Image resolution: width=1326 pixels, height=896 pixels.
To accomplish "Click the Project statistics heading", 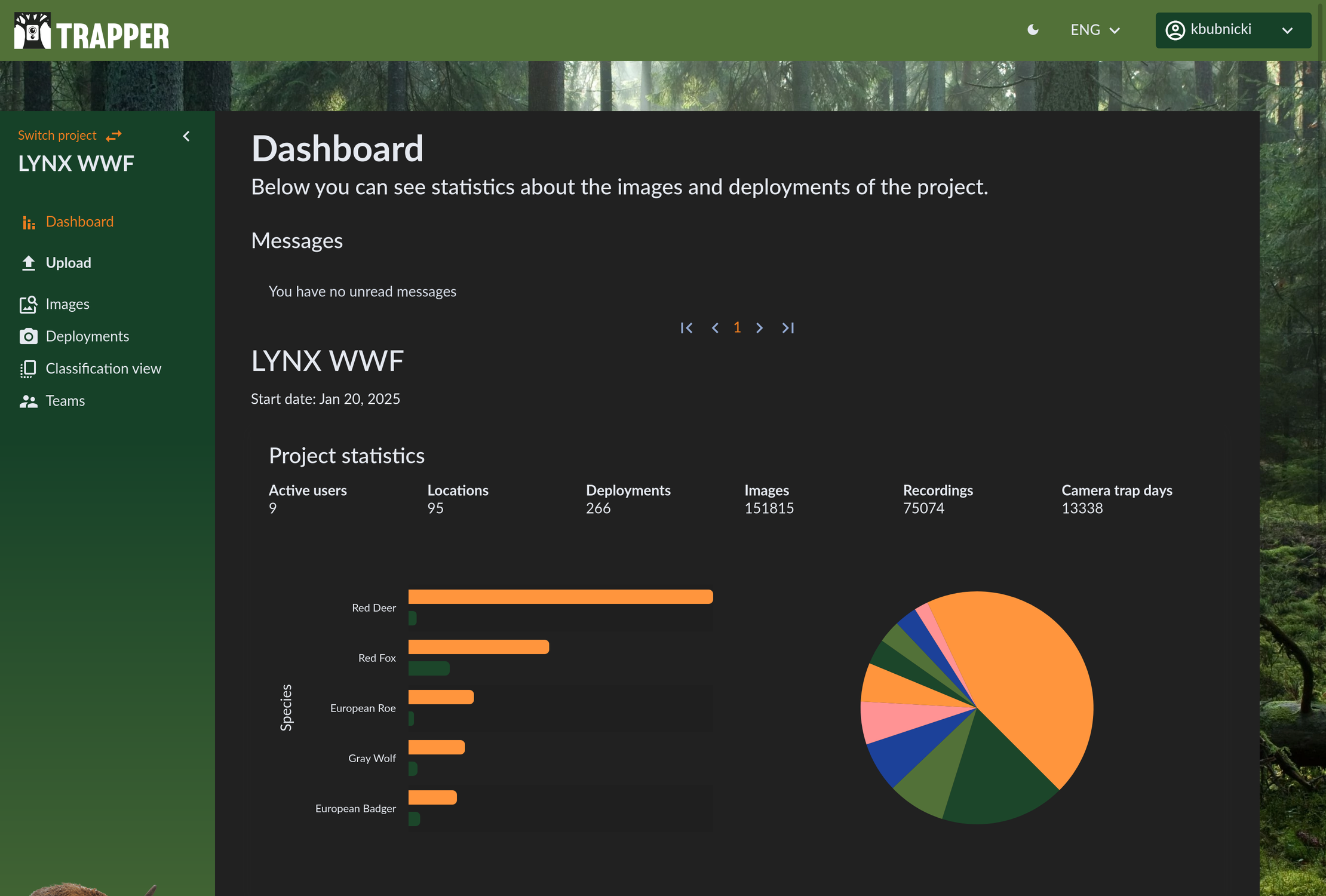I will click(x=346, y=456).
